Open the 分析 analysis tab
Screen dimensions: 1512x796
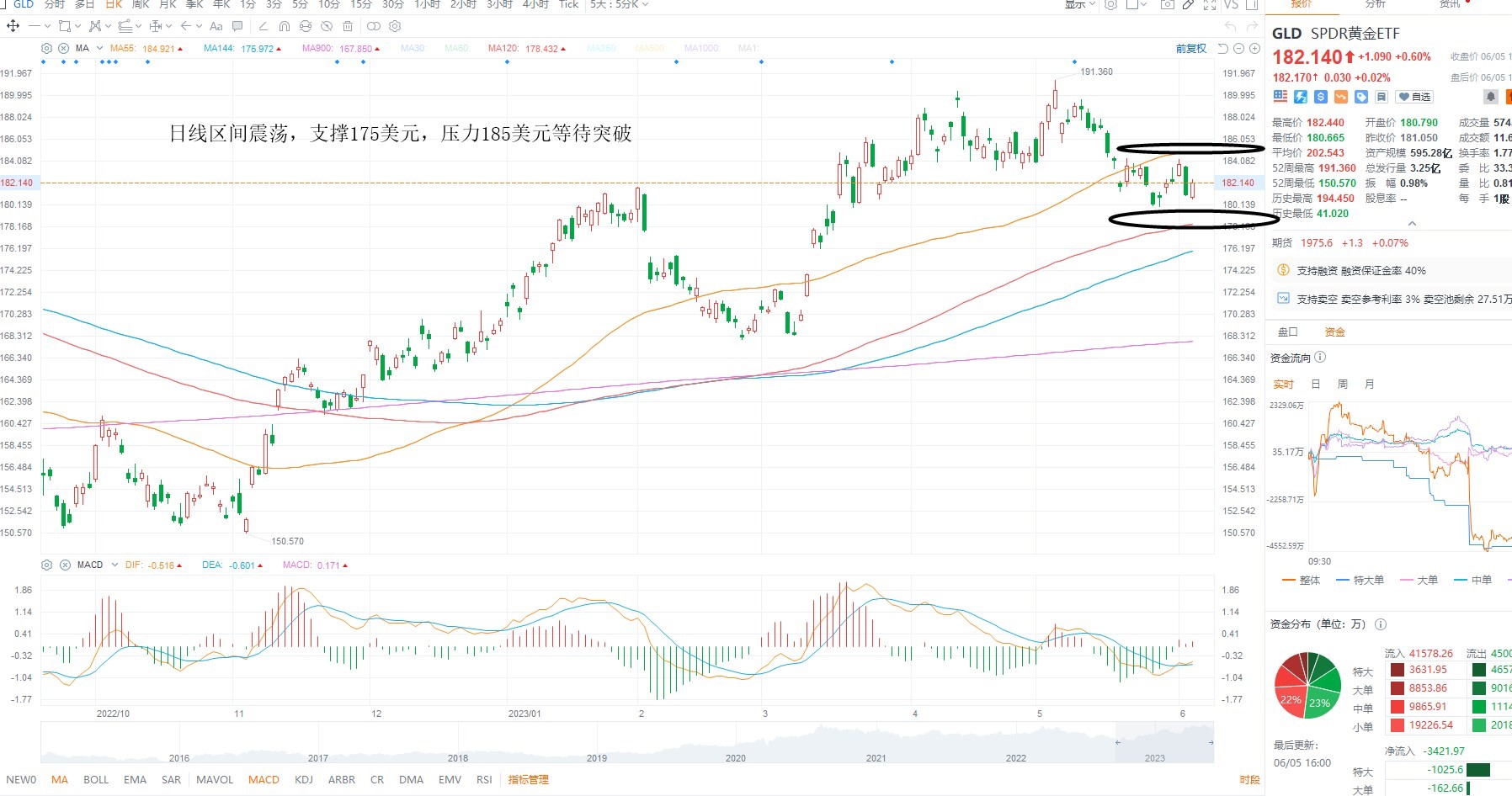tap(1376, 3)
